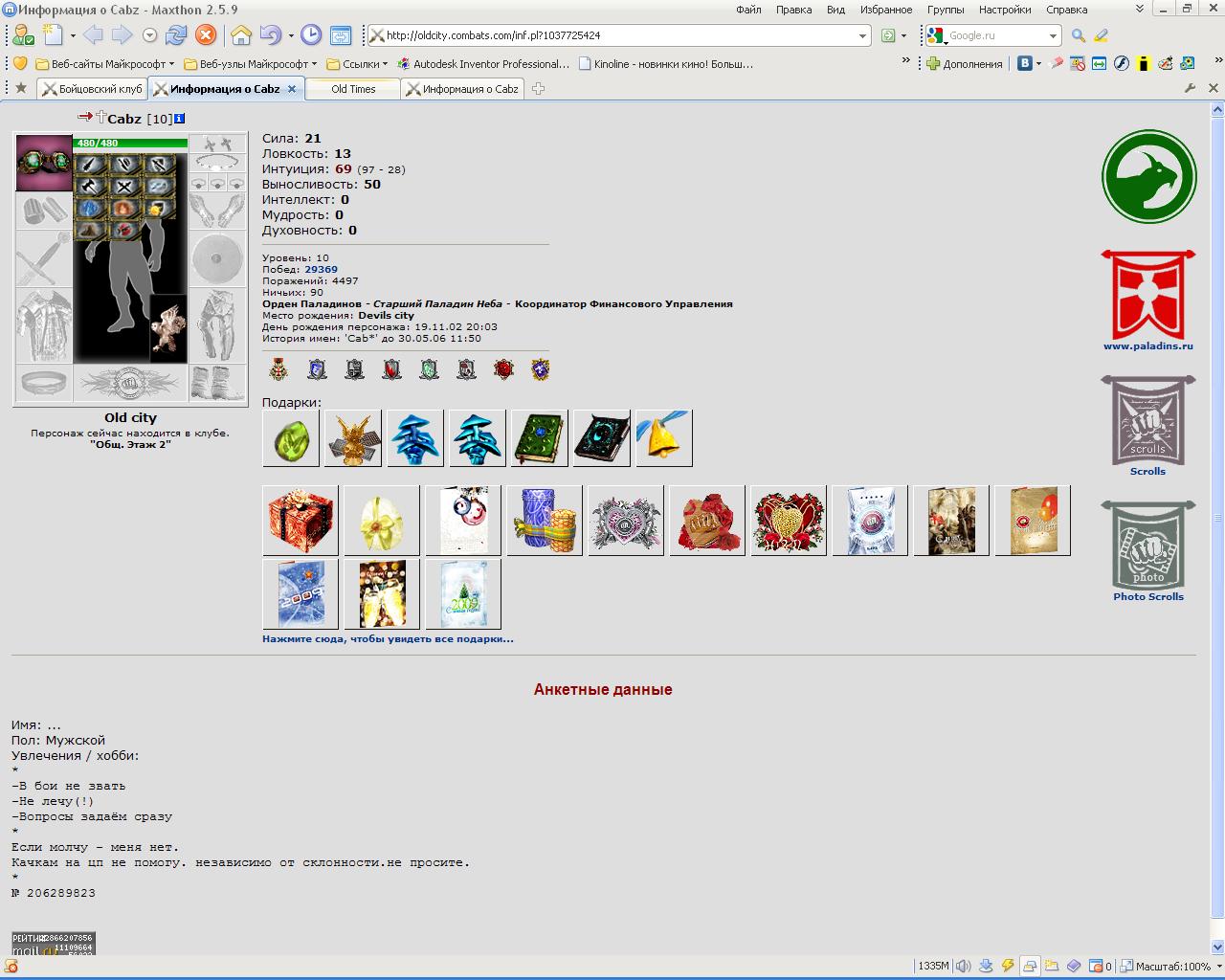
Task: Expand the Веб-сайты Майкрософт favorites folder
Action: pyautogui.click(x=105, y=64)
